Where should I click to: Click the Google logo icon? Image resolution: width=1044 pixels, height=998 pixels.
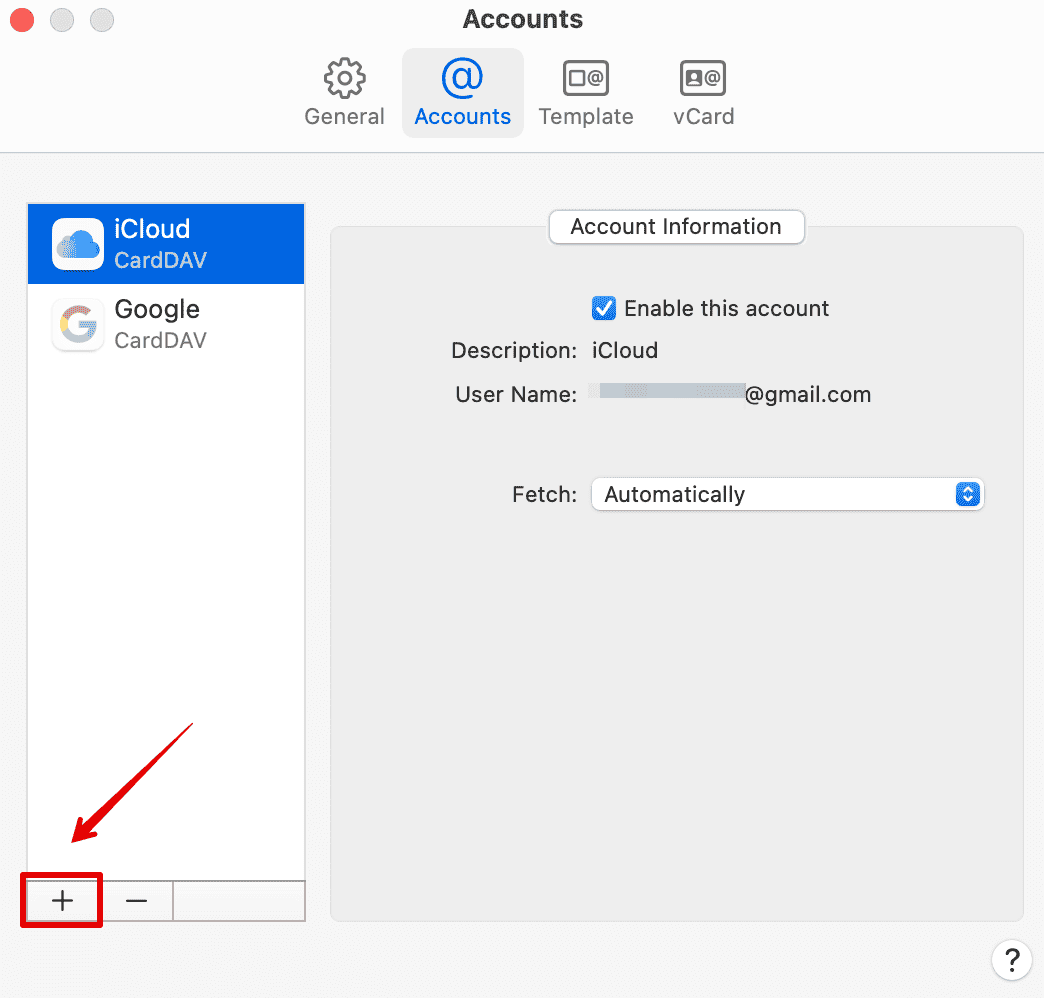78,325
